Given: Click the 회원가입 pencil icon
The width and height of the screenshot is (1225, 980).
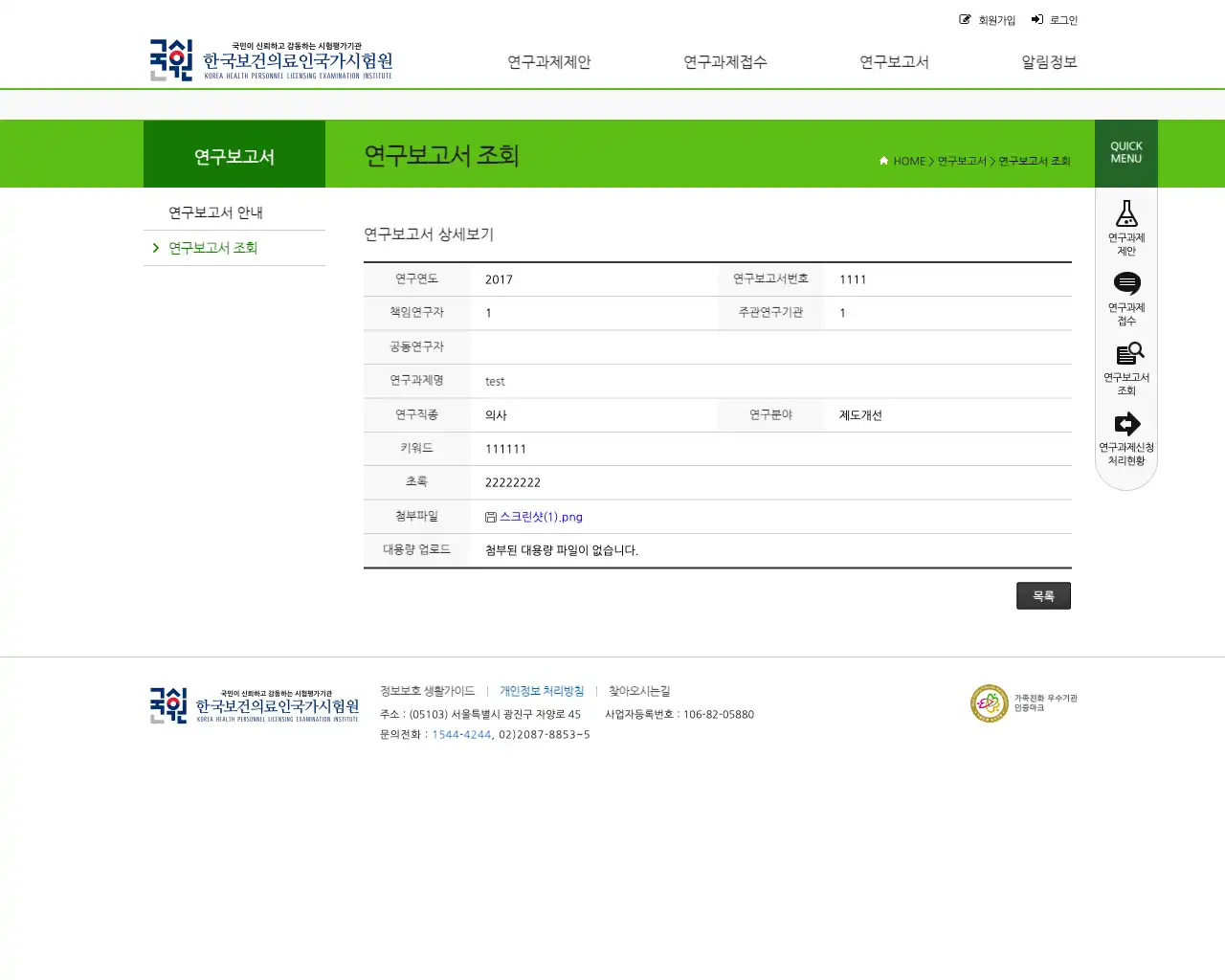Looking at the screenshot, I should 965,19.
